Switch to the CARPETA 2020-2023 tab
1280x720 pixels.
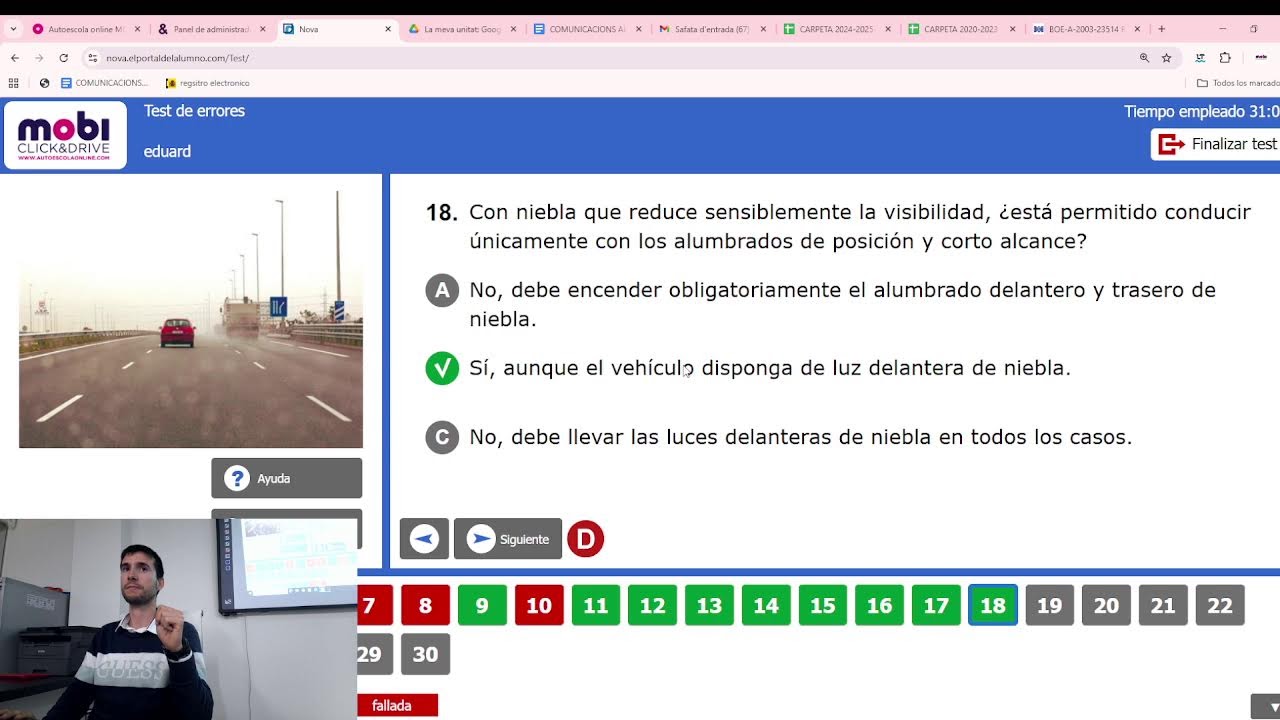point(961,29)
